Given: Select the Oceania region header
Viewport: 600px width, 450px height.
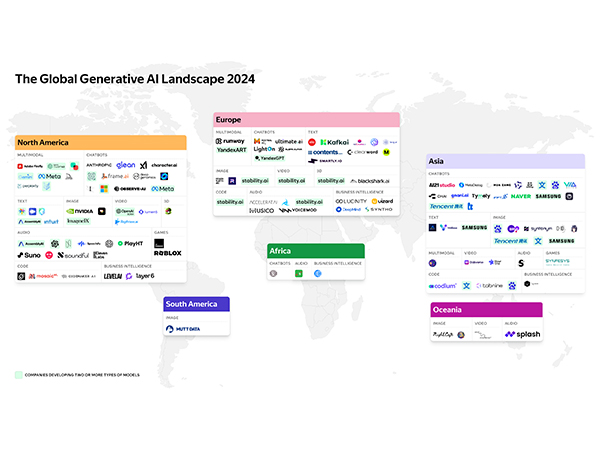Looking at the screenshot, I should point(486,310).
